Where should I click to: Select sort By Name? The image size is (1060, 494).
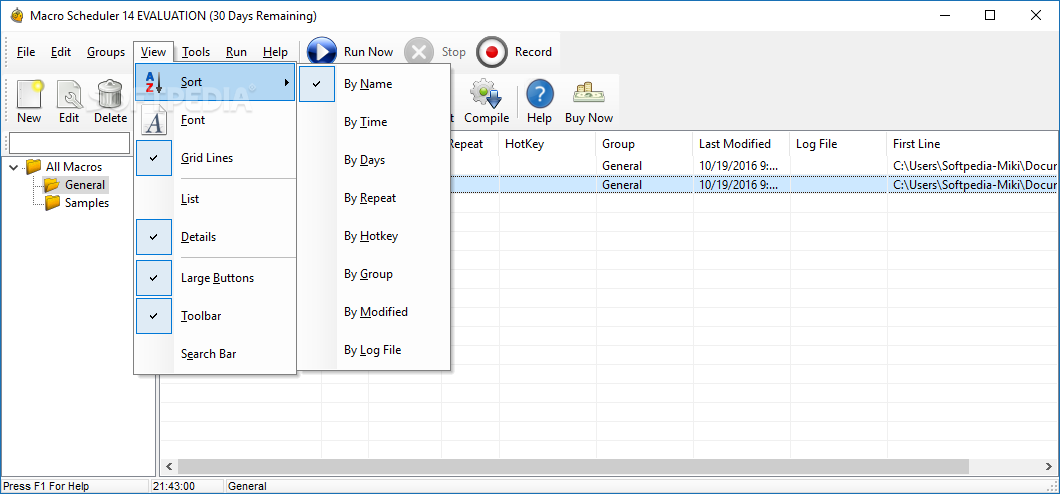coord(374,84)
